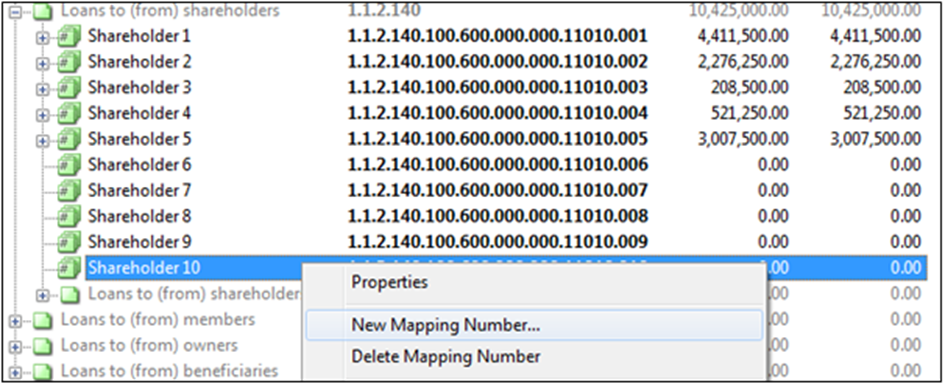Select the Shareholder 4 row label

[139, 113]
